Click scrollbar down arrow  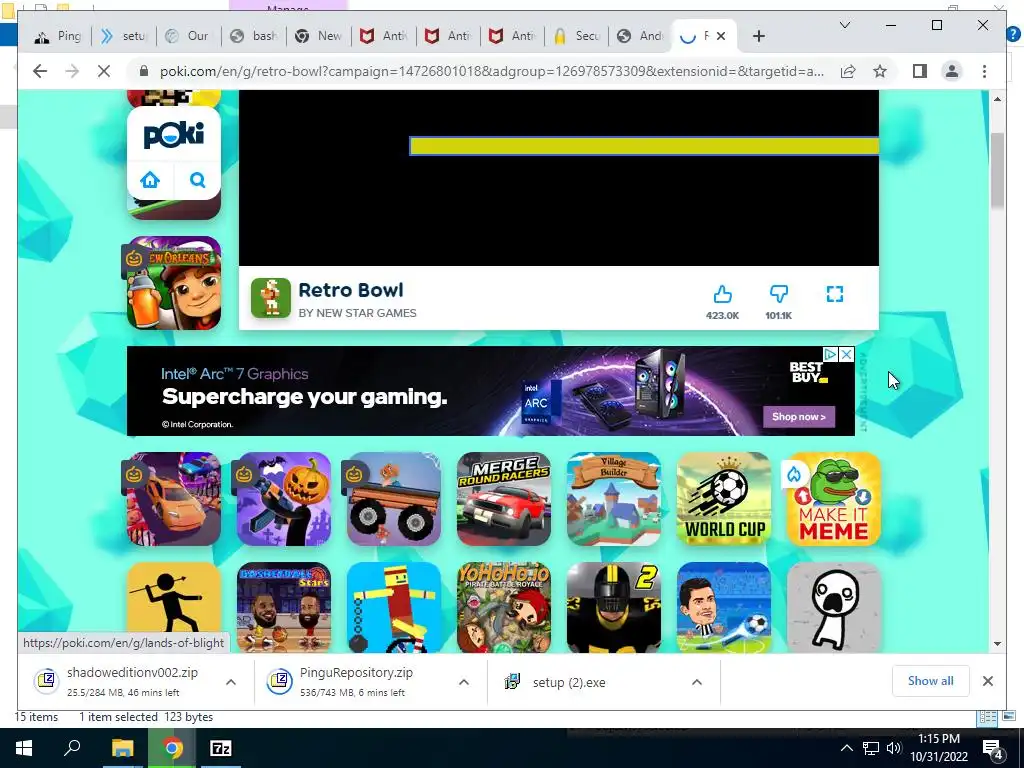click(997, 644)
